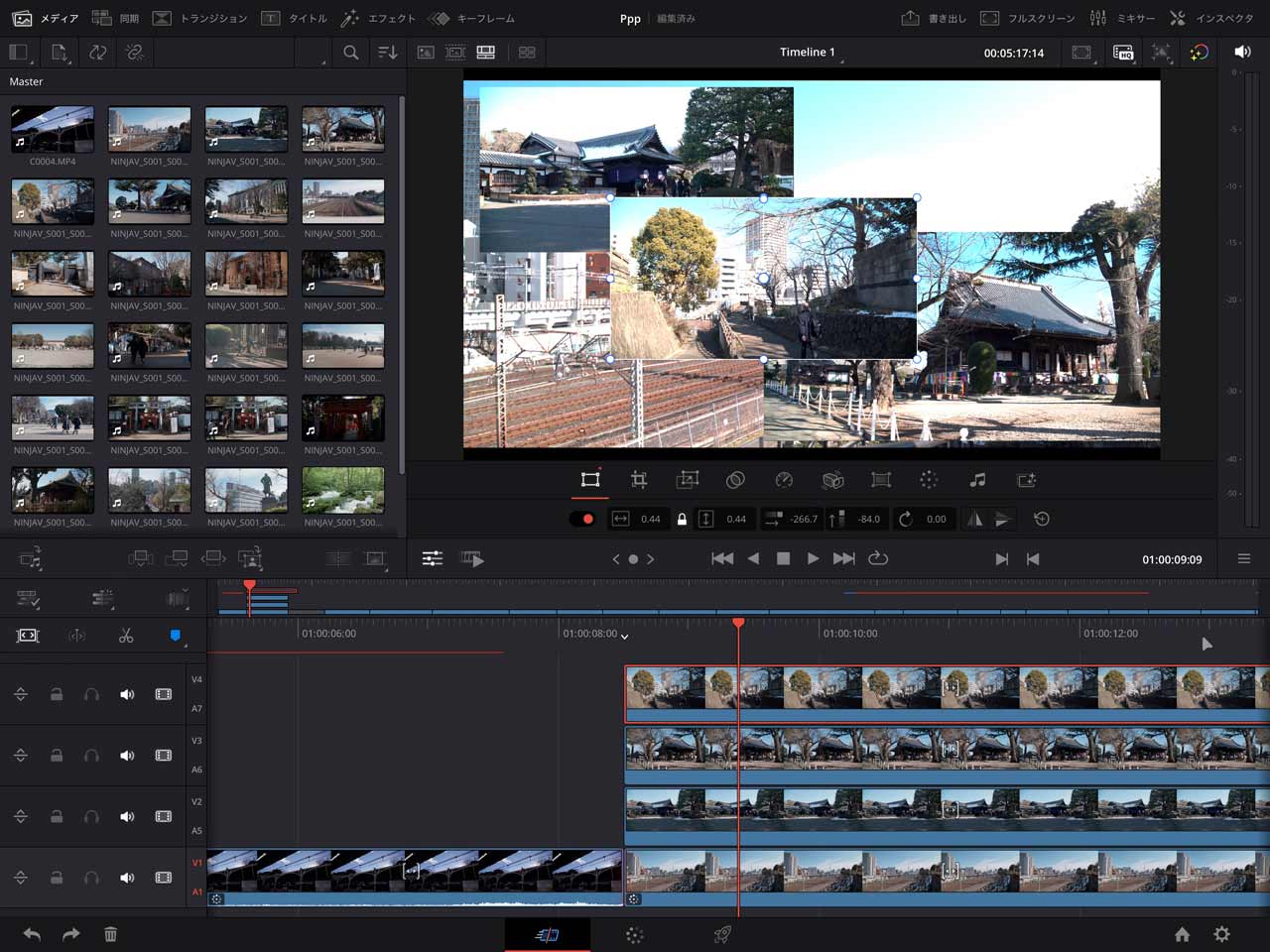Open the インスペクタ panel

pyautogui.click(x=1211, y=18)
